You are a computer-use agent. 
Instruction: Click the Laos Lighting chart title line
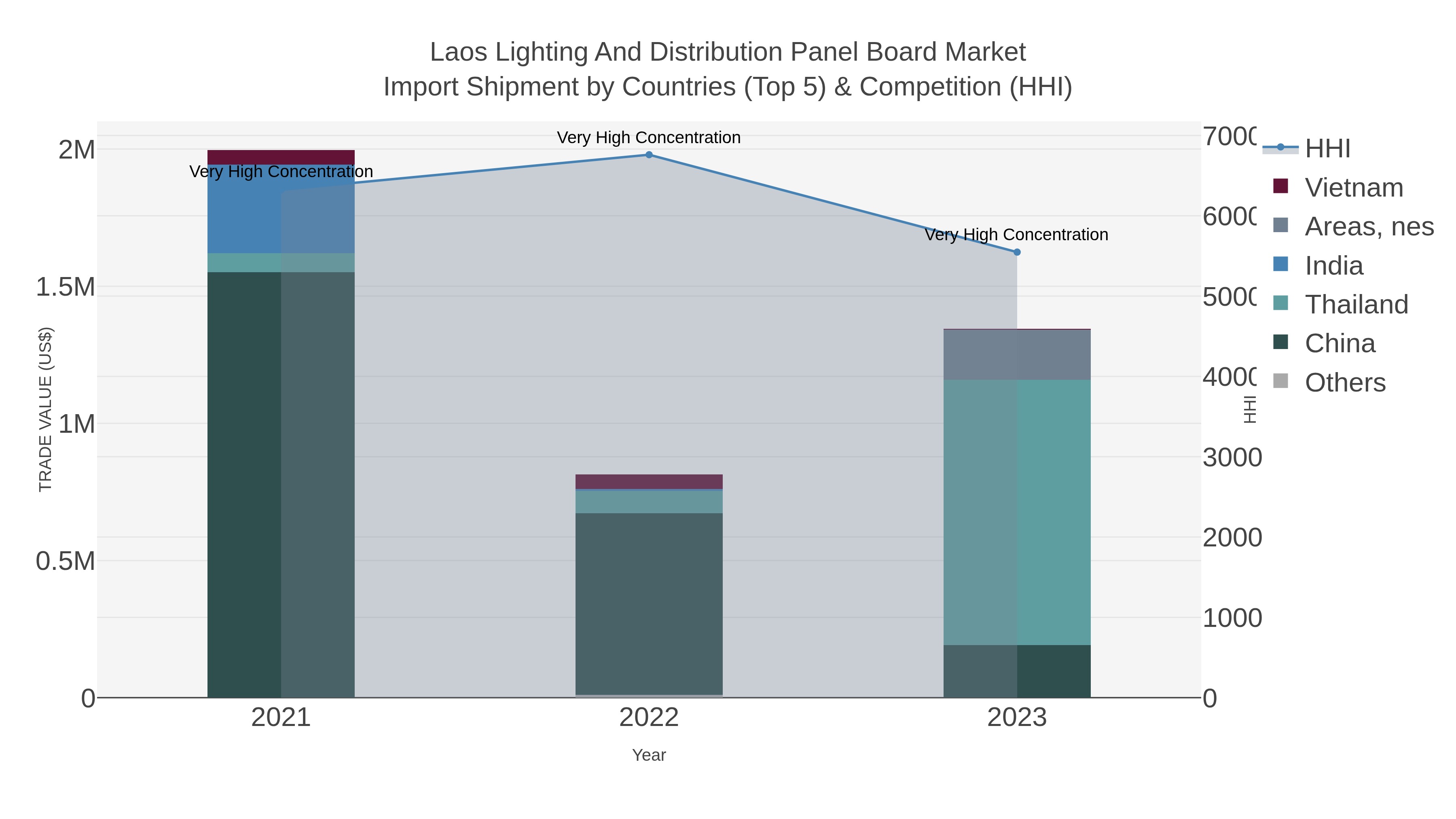pyautogui.click(x=728, y=52)
